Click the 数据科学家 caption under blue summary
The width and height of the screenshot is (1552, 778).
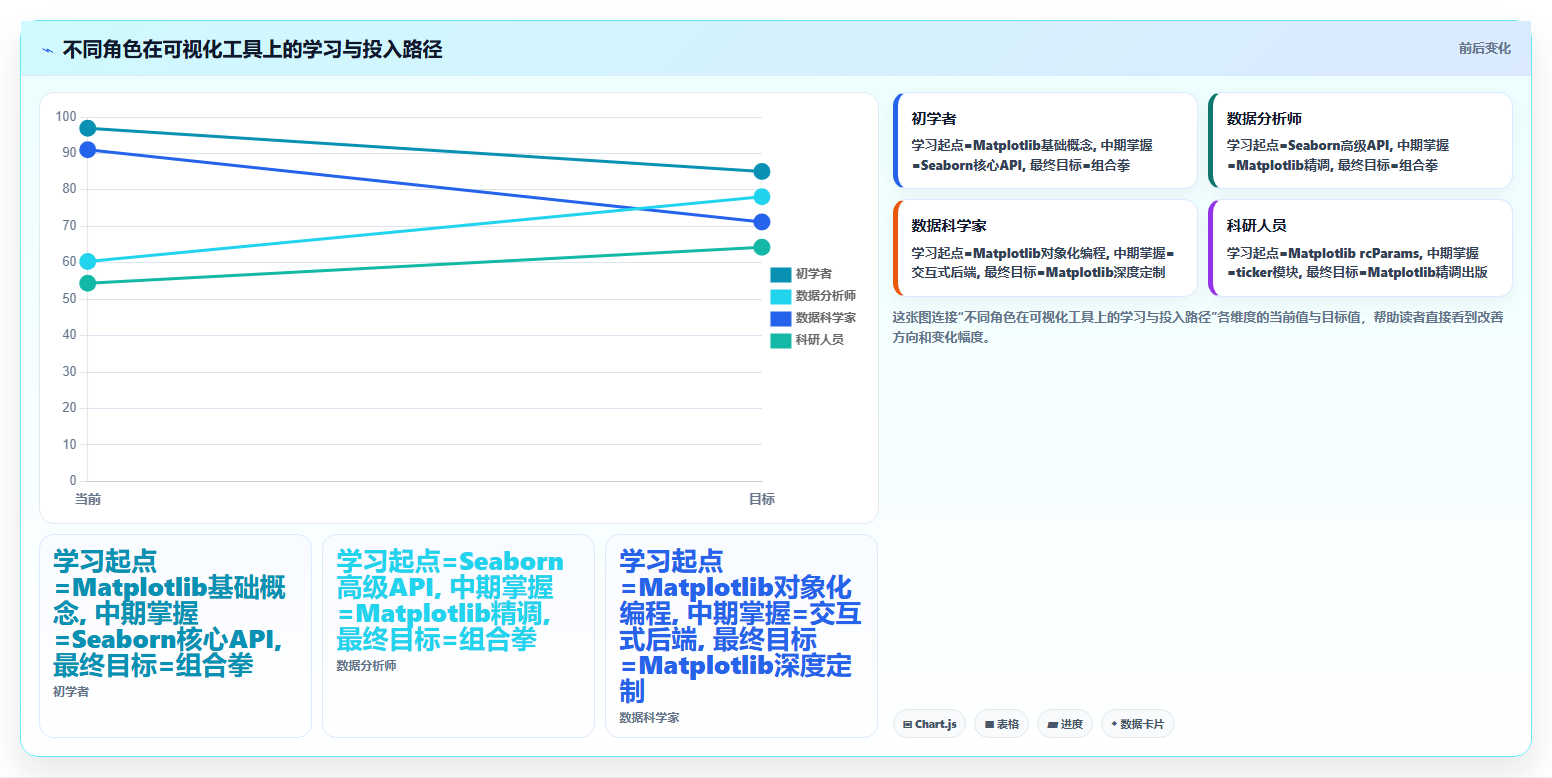[649, 717]
